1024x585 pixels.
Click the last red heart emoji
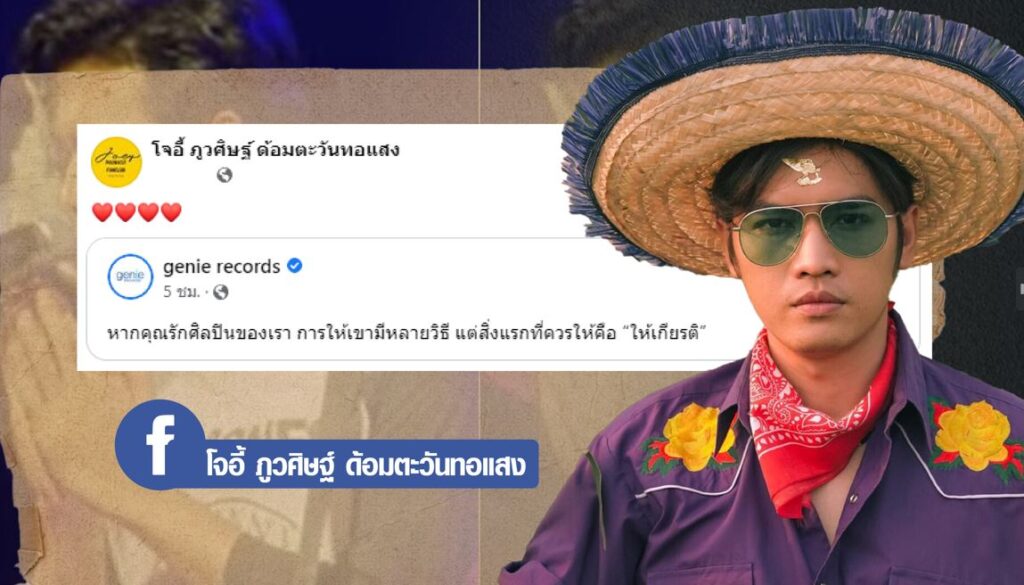171,212
